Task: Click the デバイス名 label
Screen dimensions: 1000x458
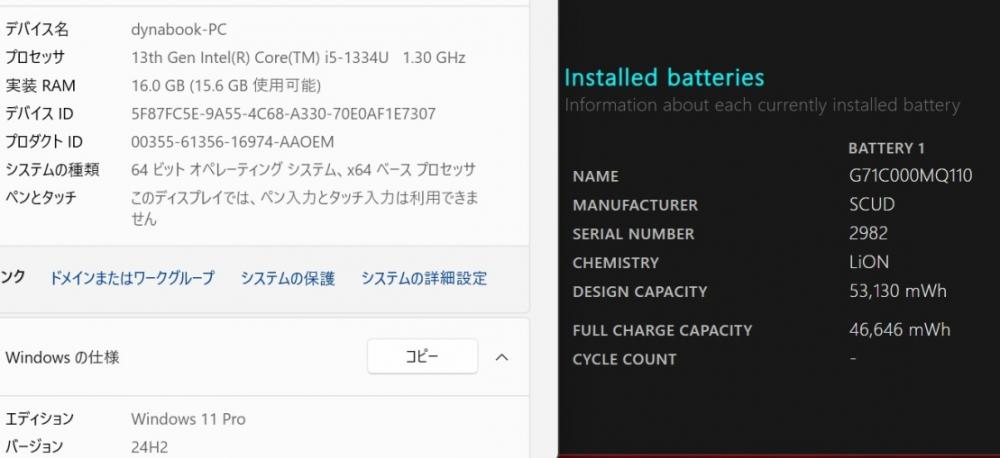Action: point(37,29)
